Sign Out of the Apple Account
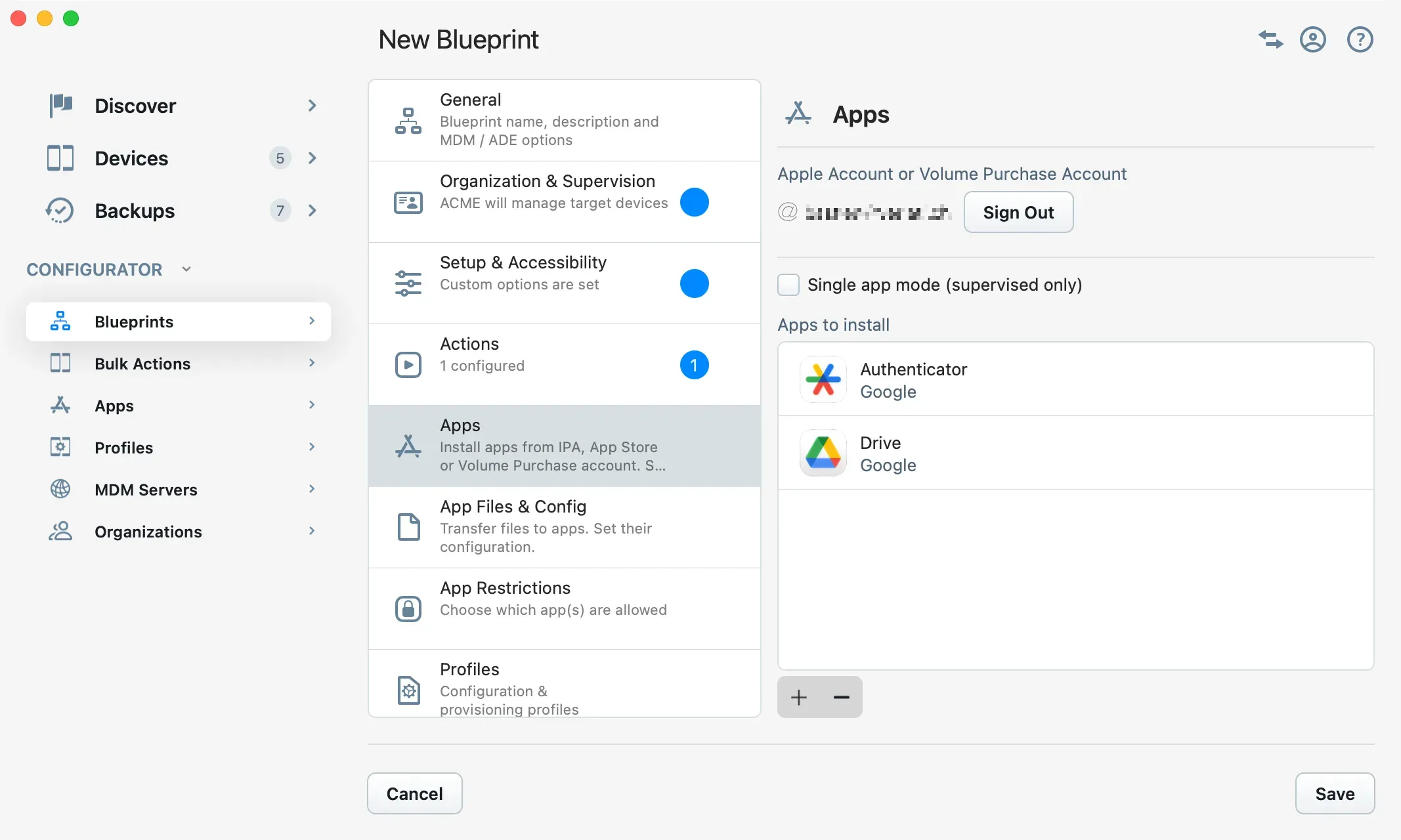1401x840 pixels. (x=1018, y=212)
